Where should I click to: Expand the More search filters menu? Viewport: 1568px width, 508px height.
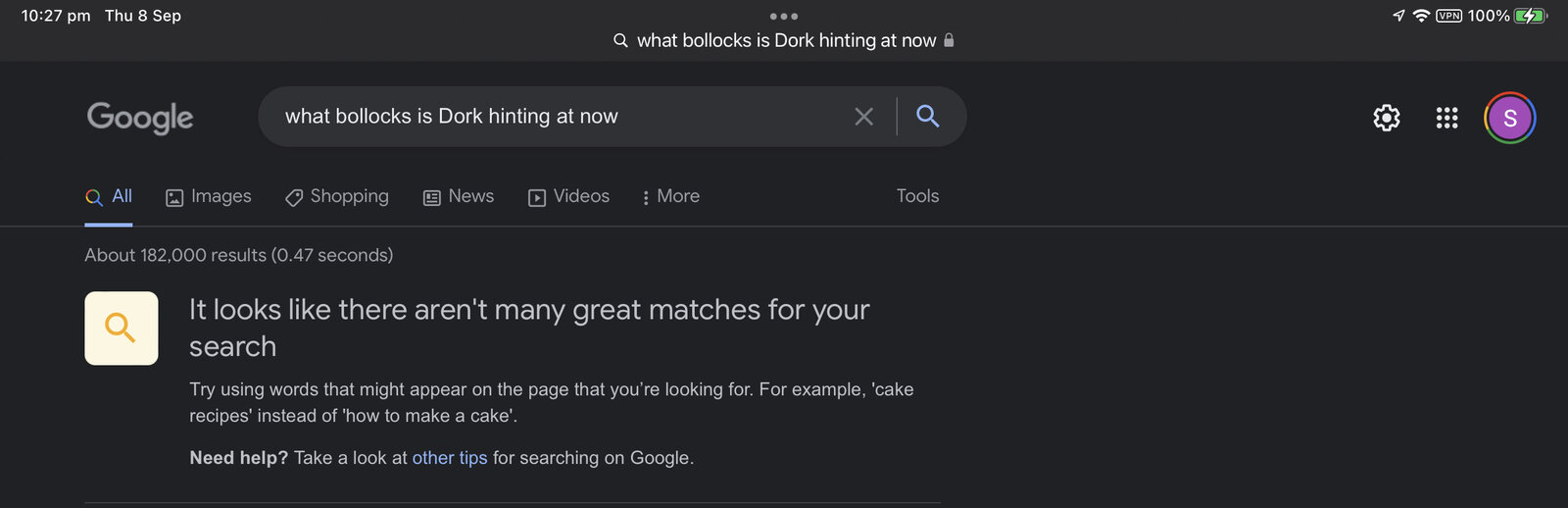670,196
